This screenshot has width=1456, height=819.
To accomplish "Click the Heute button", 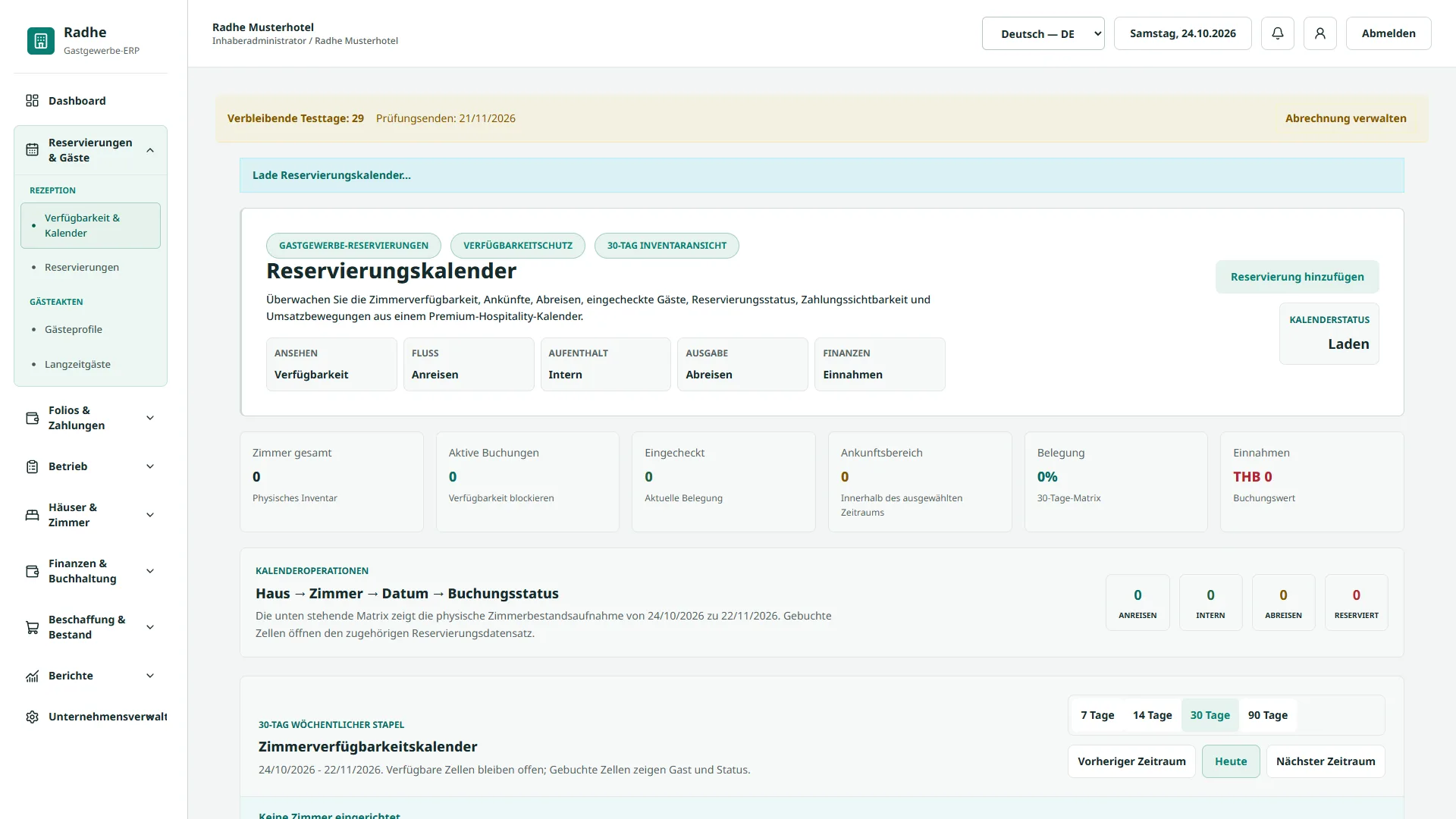I will [1230, 761].
